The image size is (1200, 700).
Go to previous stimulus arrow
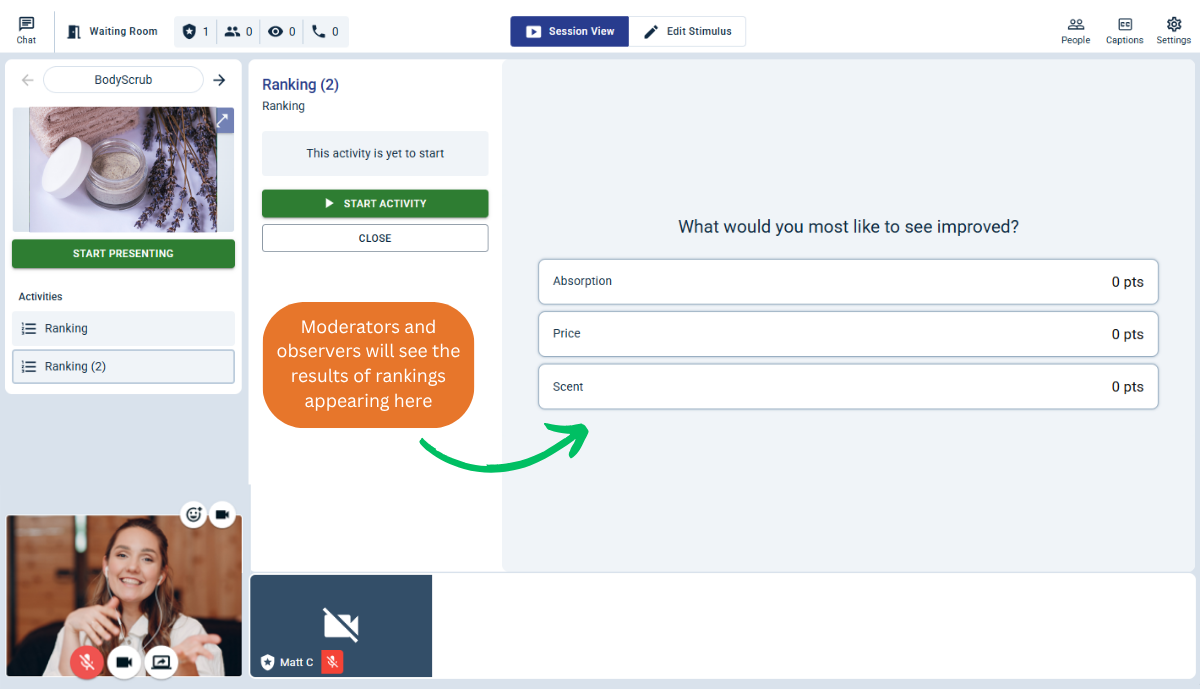click(x=27, y=80)
